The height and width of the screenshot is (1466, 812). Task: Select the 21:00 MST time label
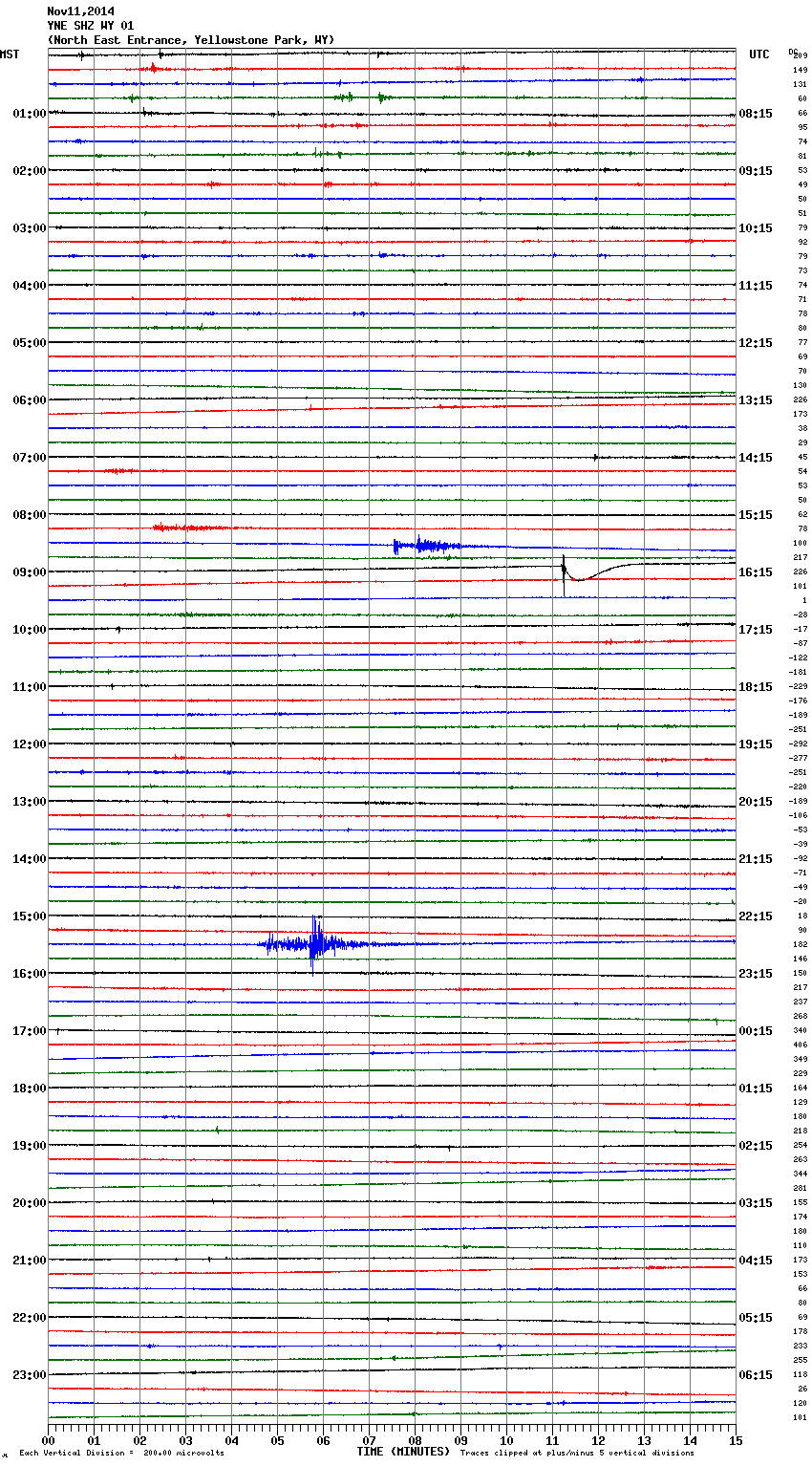[x=29, y=1261]
